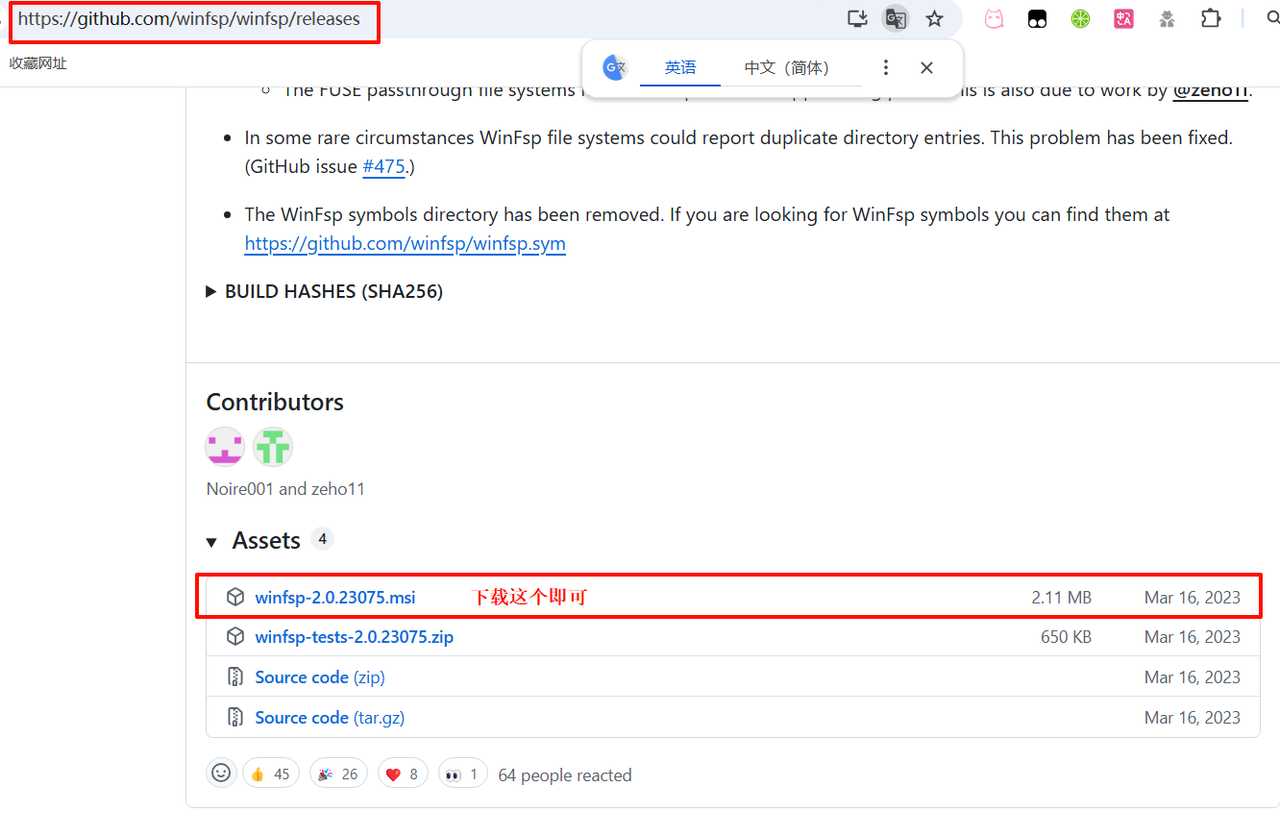Download winfsp-tests-2.0.23075.zip

354,637
